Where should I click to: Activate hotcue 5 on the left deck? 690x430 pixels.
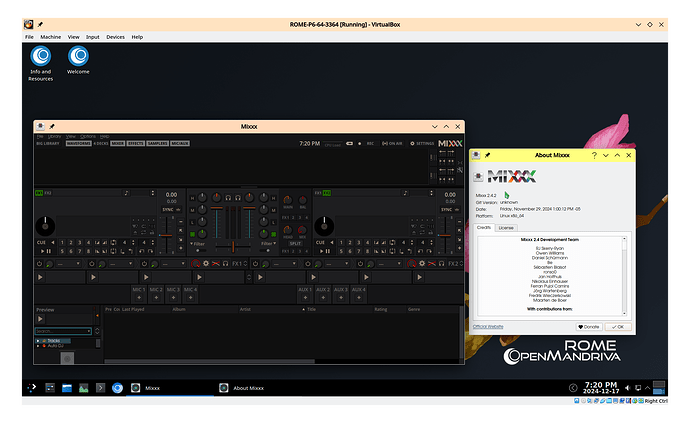point(62,251)
